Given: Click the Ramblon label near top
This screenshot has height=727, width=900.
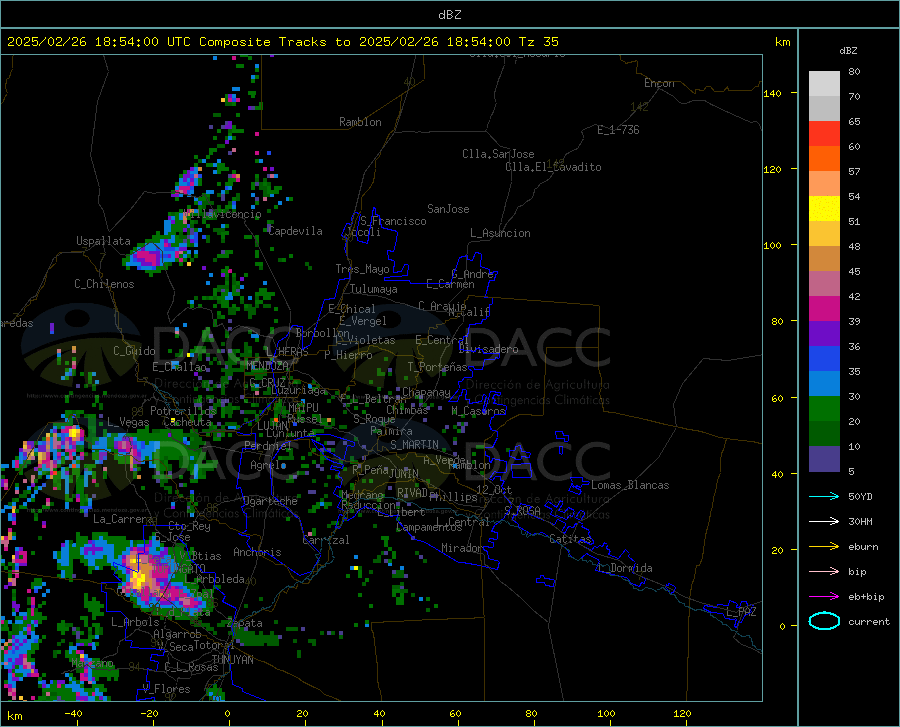Looking at the screenshot, I should click(360, 122).
